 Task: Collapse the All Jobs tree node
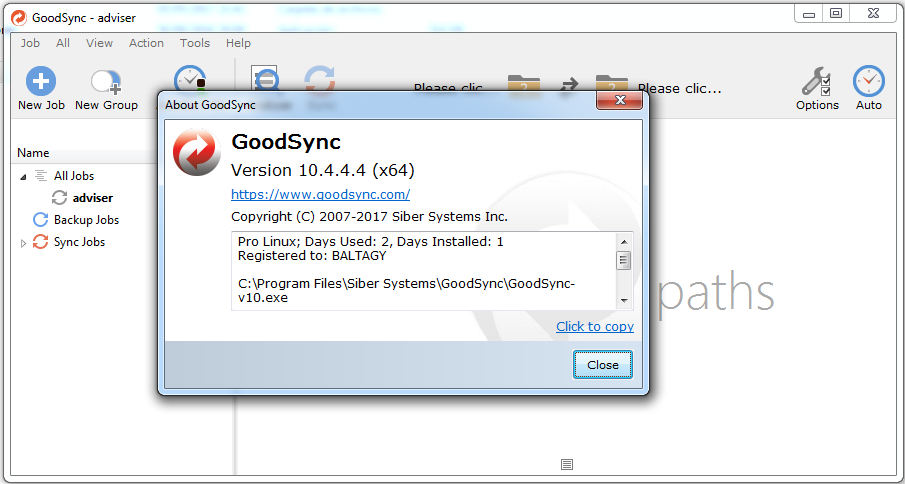23,177
